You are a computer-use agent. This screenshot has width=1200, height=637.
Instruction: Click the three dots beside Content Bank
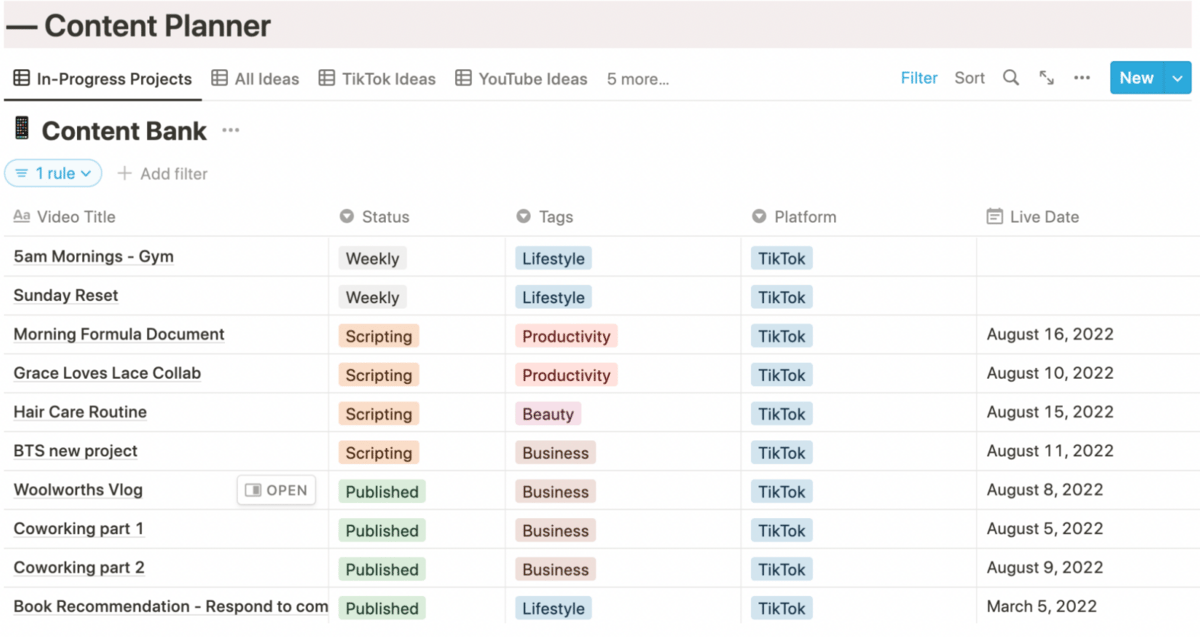pyautogui.click(x=231, y=131)
